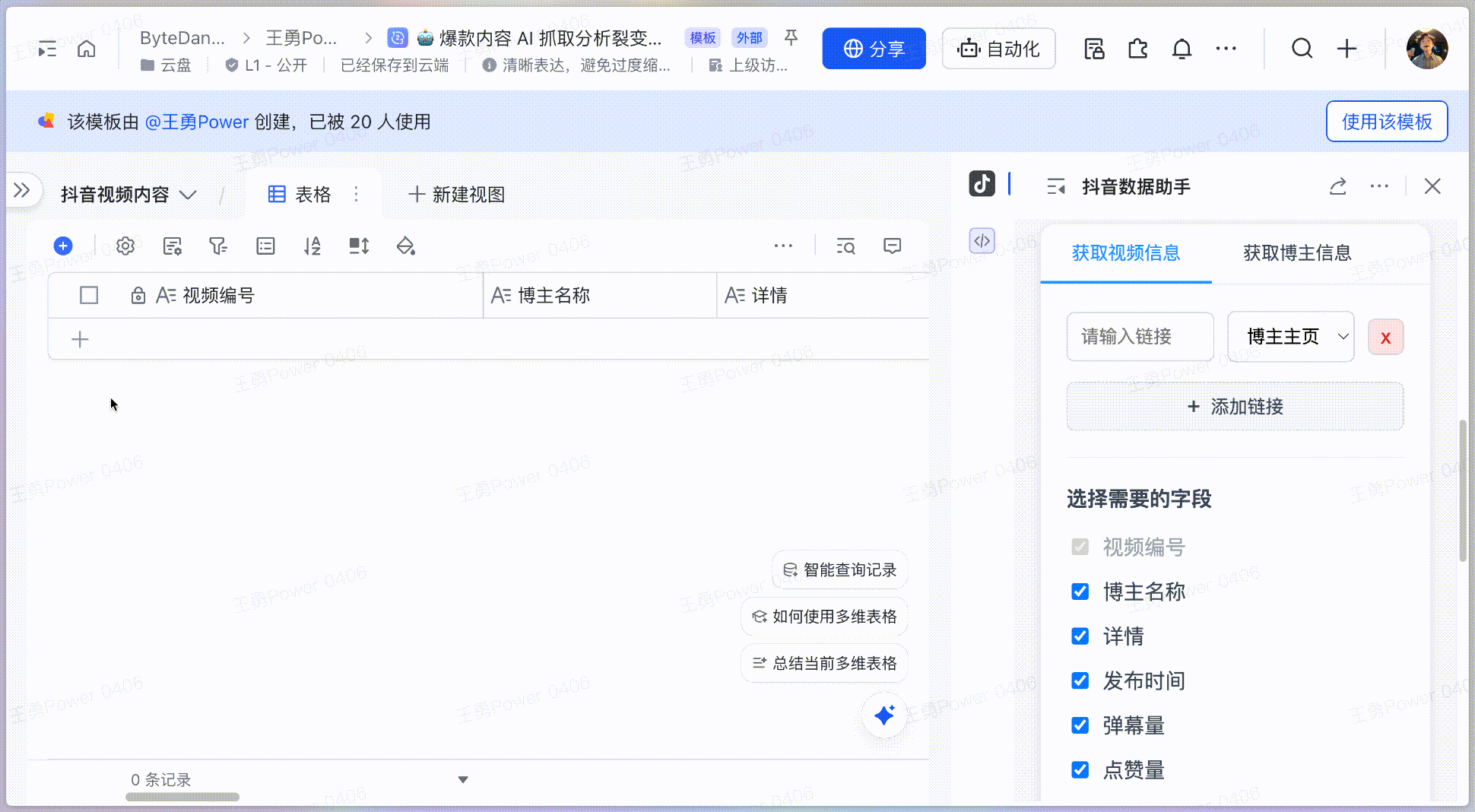
Task: Click the plugin panel vertical scrollbar
Action: coord(1463,490)
